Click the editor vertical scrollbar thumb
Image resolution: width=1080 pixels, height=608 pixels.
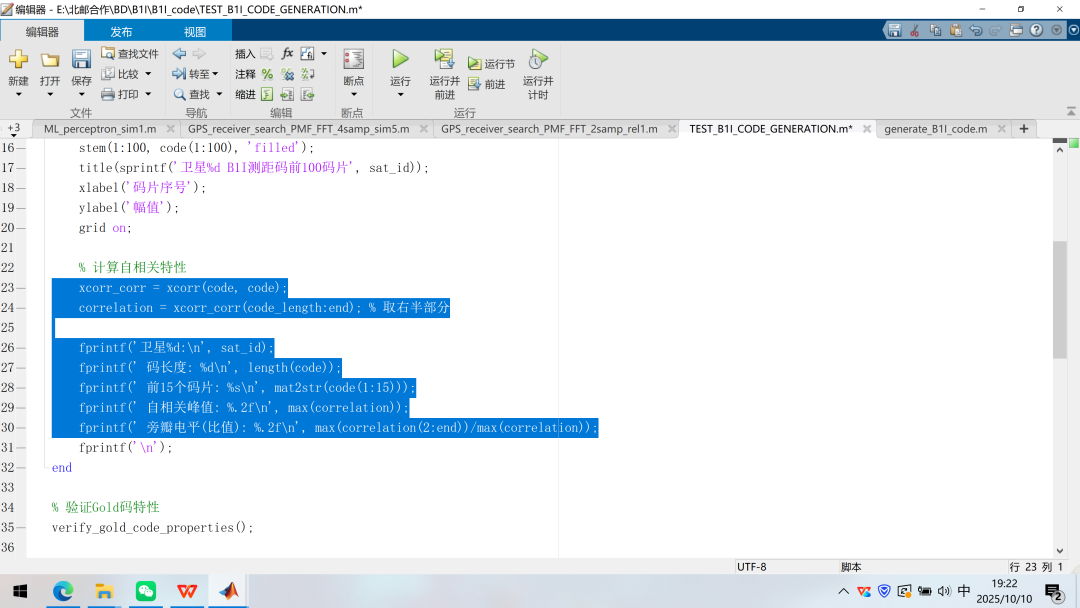[x=1060, y=300]
